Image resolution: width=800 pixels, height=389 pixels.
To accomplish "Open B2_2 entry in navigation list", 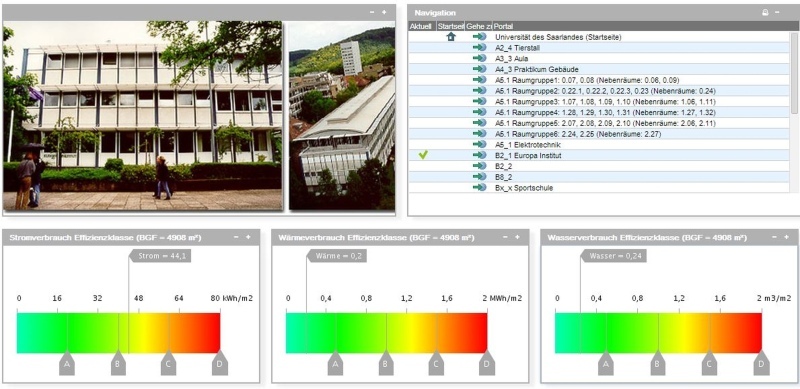I will (504, 166).
